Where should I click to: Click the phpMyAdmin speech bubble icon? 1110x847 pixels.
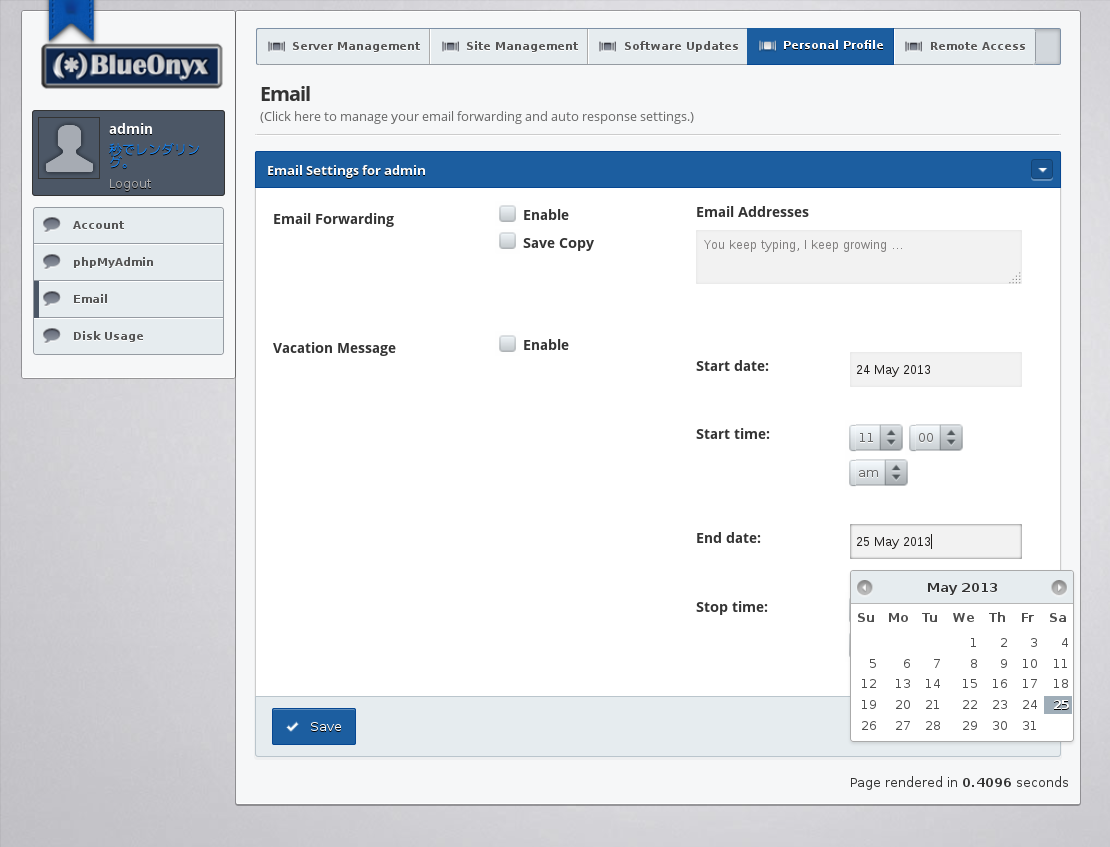pyautogui.click(x=52, y=262)
